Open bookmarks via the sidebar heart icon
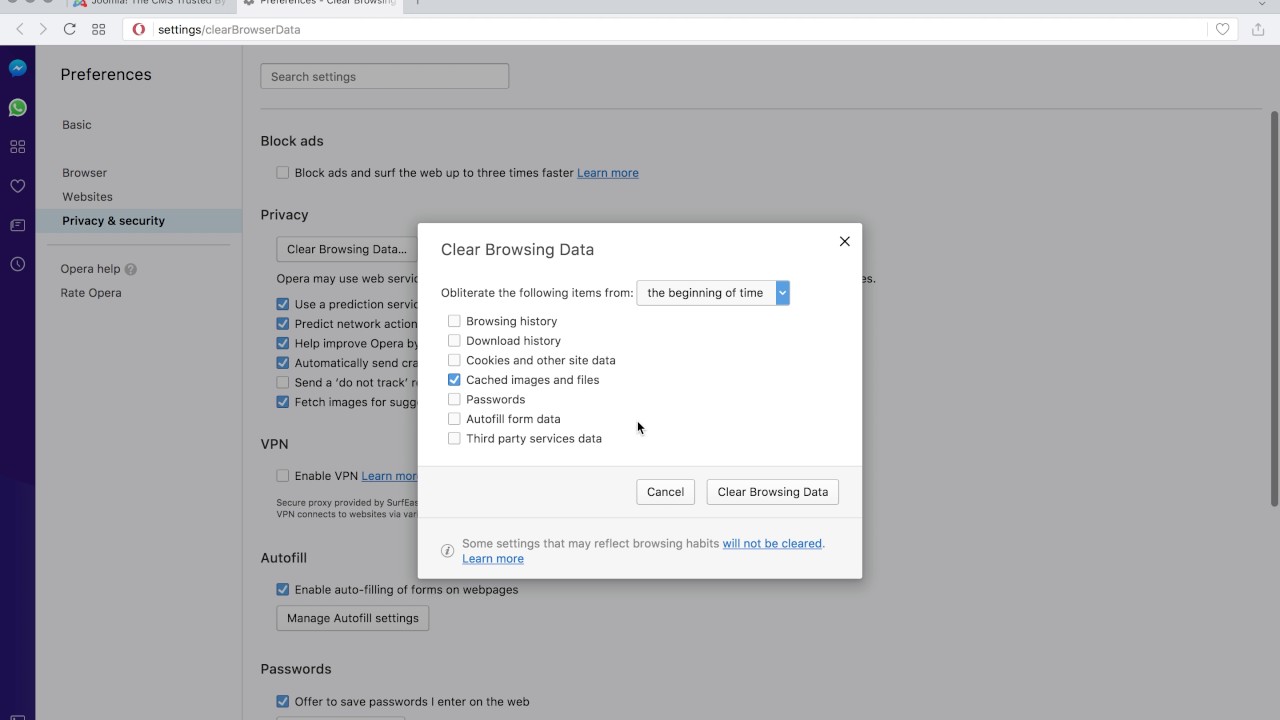Image resolution: width=1280 pixels, height=720 pixels. [17, 186]
